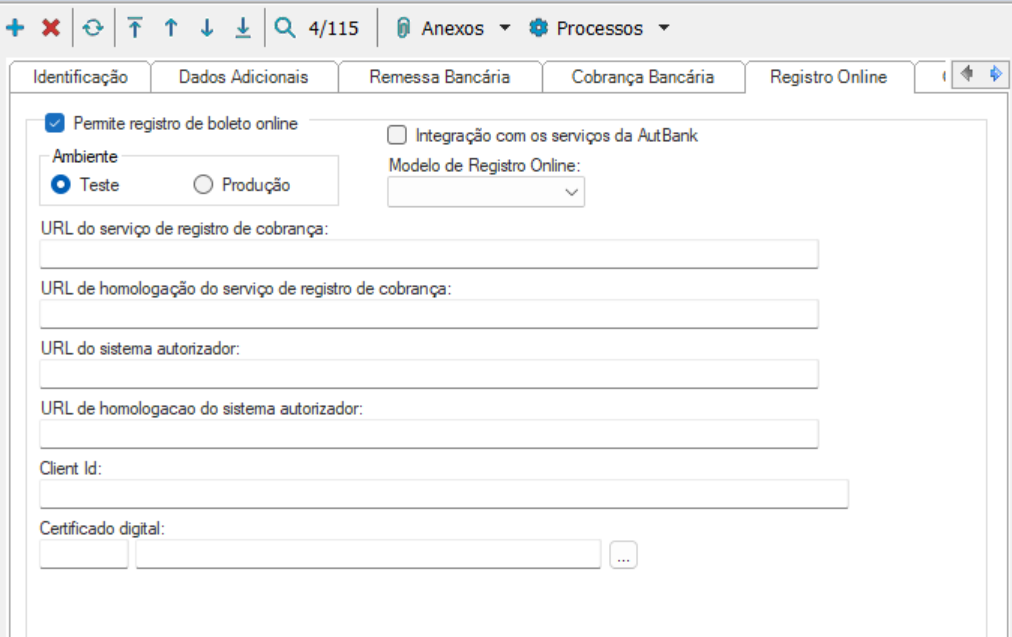Viewport: 1012px width, 637px height.
Task: Select the Teste environment radio button
Action: (61, 185)
